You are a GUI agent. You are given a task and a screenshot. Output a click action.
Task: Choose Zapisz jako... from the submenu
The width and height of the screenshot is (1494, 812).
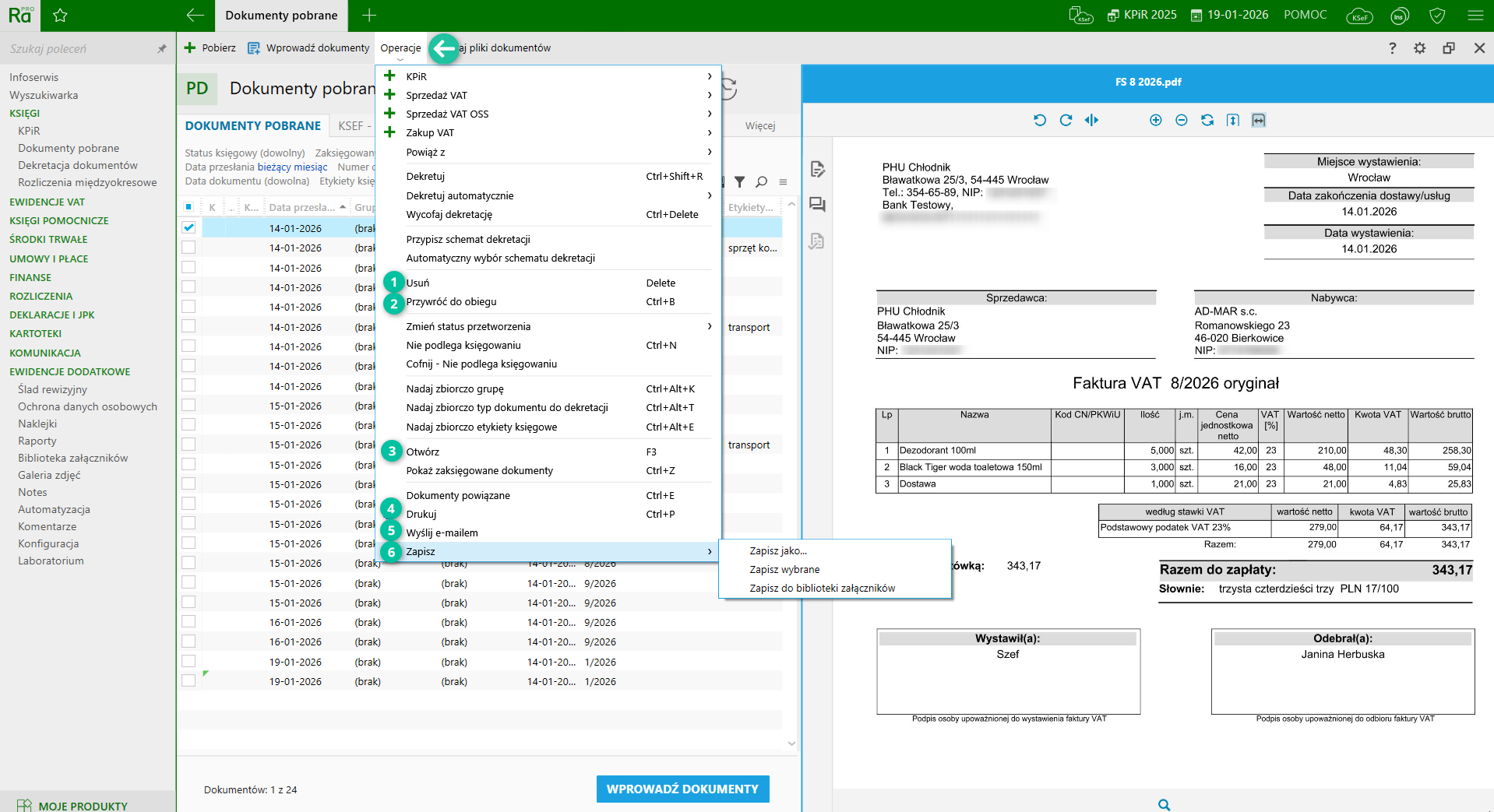777,550
